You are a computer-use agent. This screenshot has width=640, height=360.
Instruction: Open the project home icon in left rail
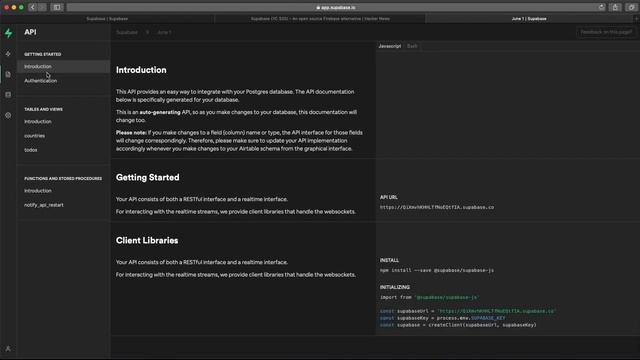(8, 53)
